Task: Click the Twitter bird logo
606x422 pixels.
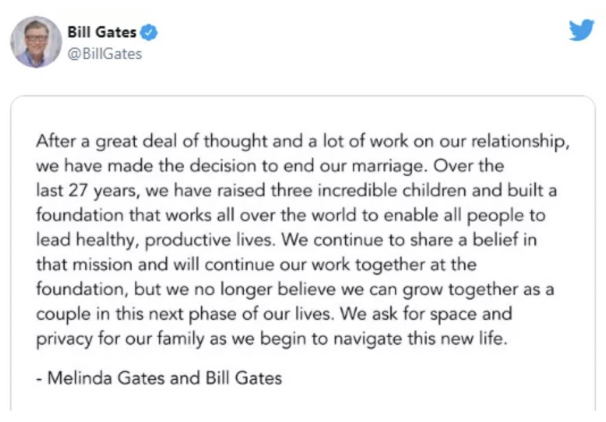Action: click(x=581, y=29)
